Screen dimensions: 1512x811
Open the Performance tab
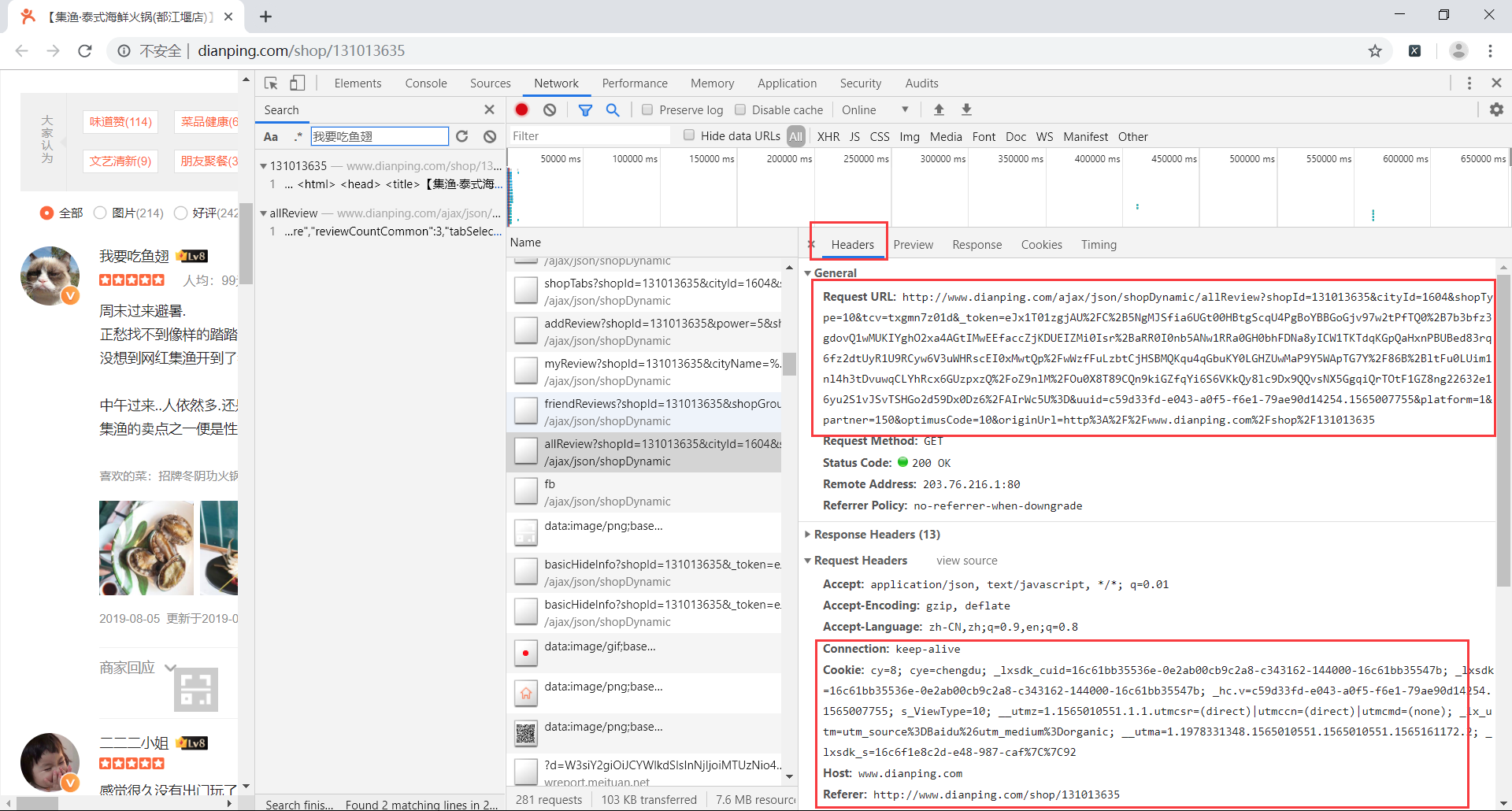(635, 83)
